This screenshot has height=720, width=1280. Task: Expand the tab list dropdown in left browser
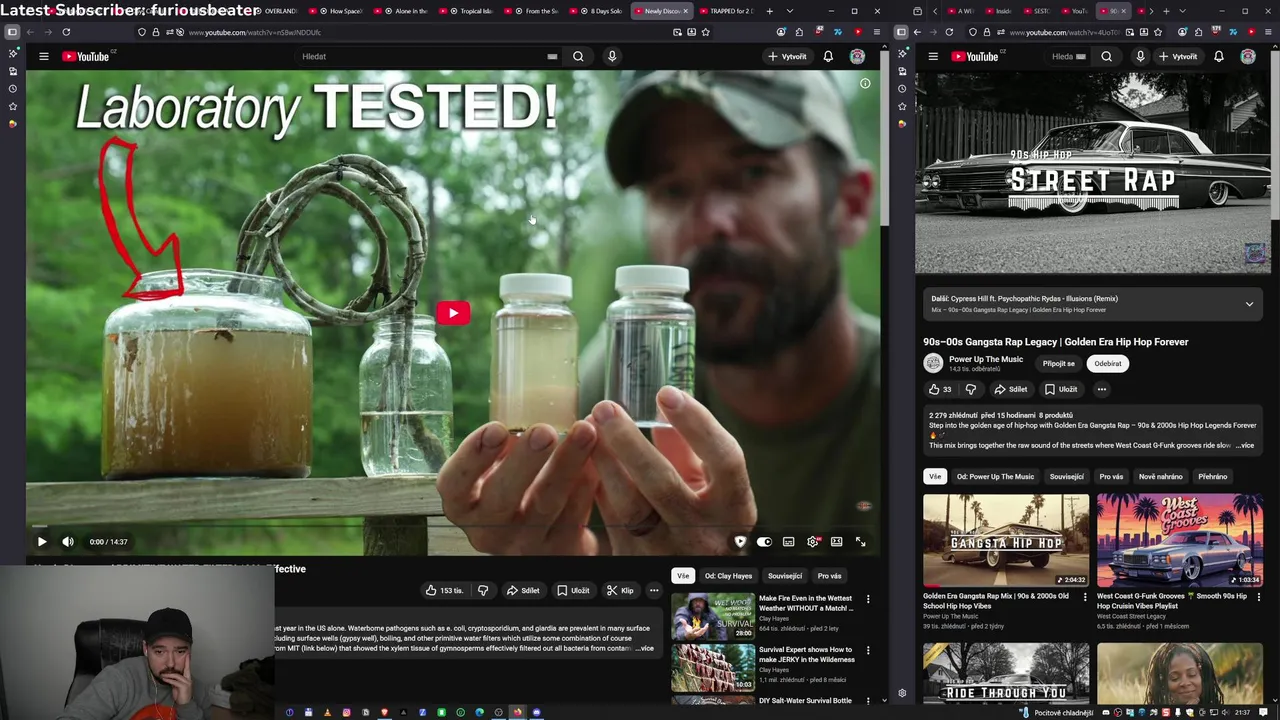pos(789,11)
